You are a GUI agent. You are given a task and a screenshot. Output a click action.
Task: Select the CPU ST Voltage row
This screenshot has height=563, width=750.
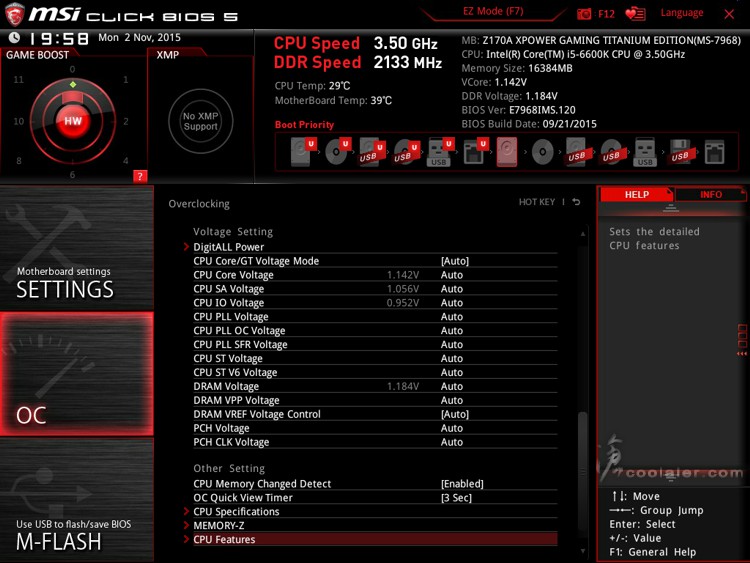tap(375, 358)
